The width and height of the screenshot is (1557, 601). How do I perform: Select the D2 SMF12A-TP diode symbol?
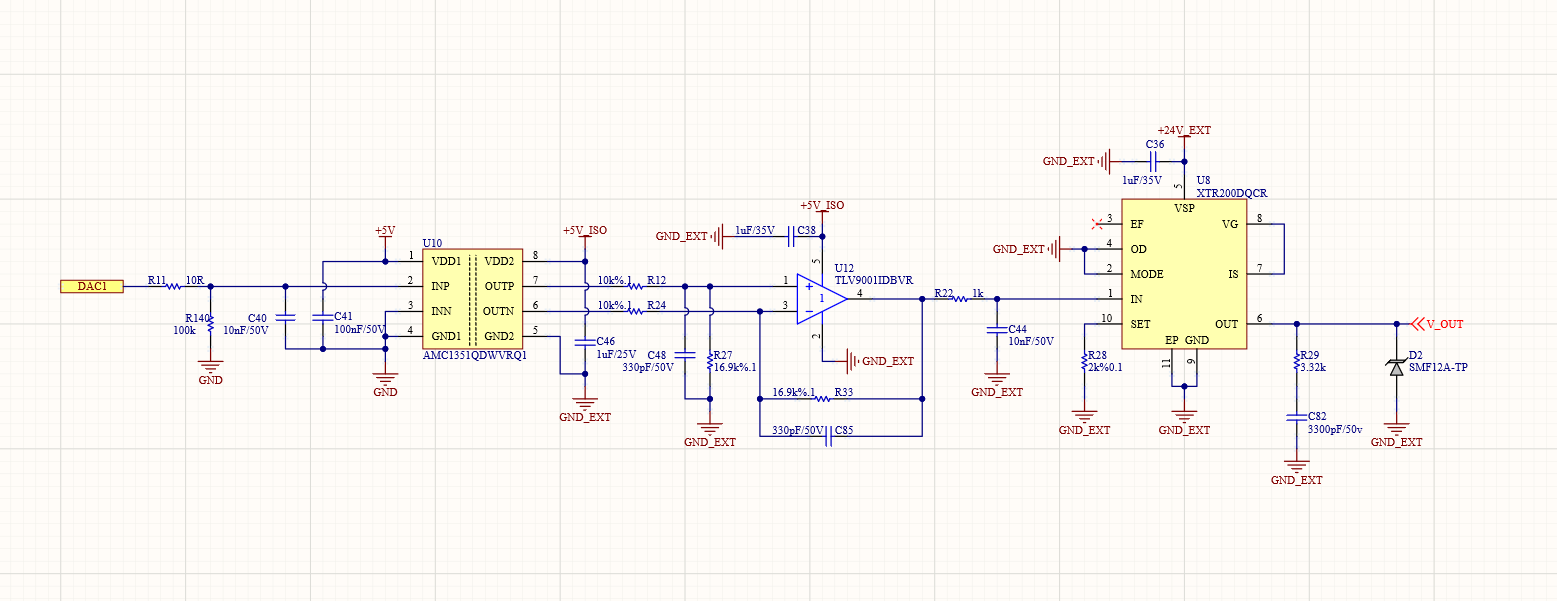(1397, 367)
